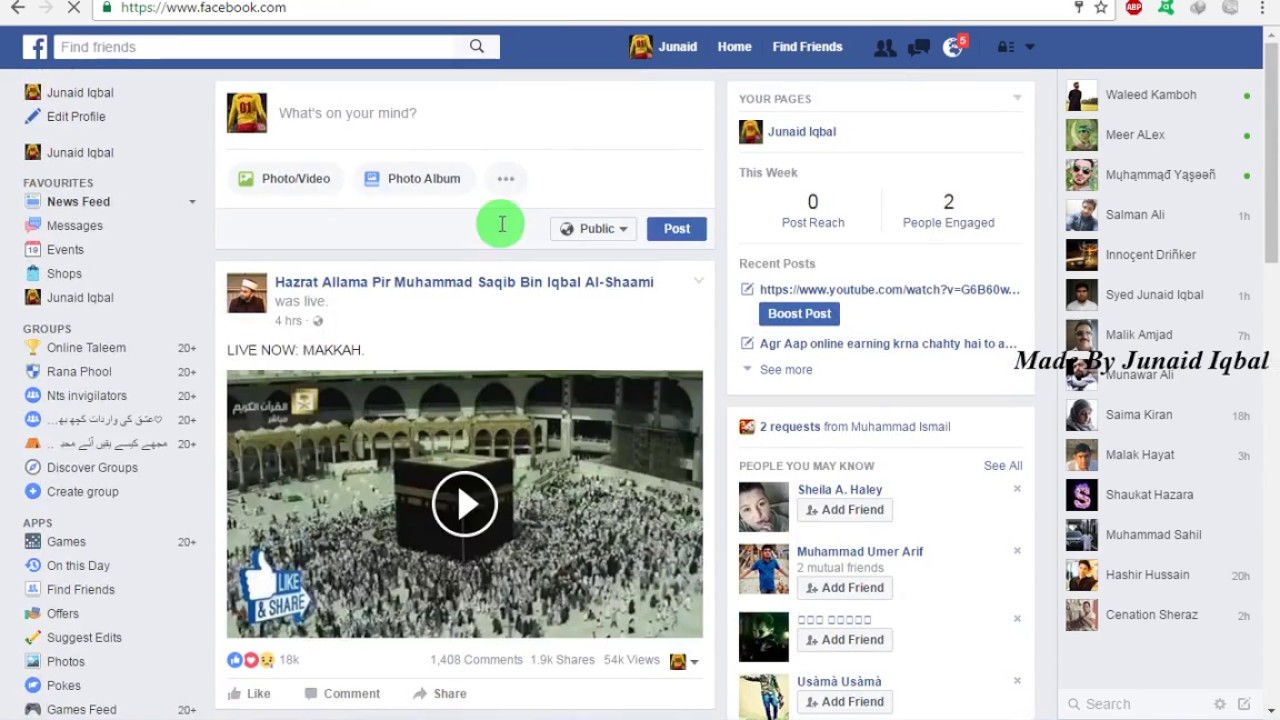Open notifications globe icon with badge
This screenshot has height=720, width=1280.
coord(953,47)
